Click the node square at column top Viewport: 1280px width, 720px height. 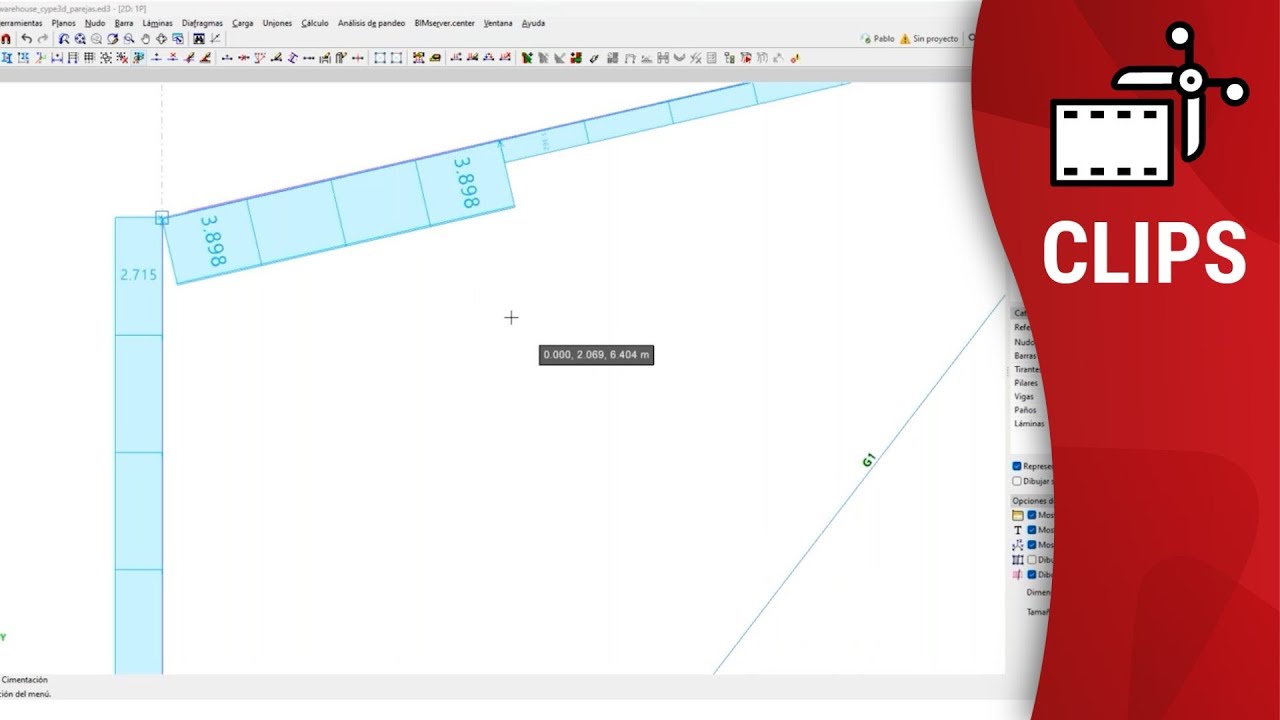point(162,217)
